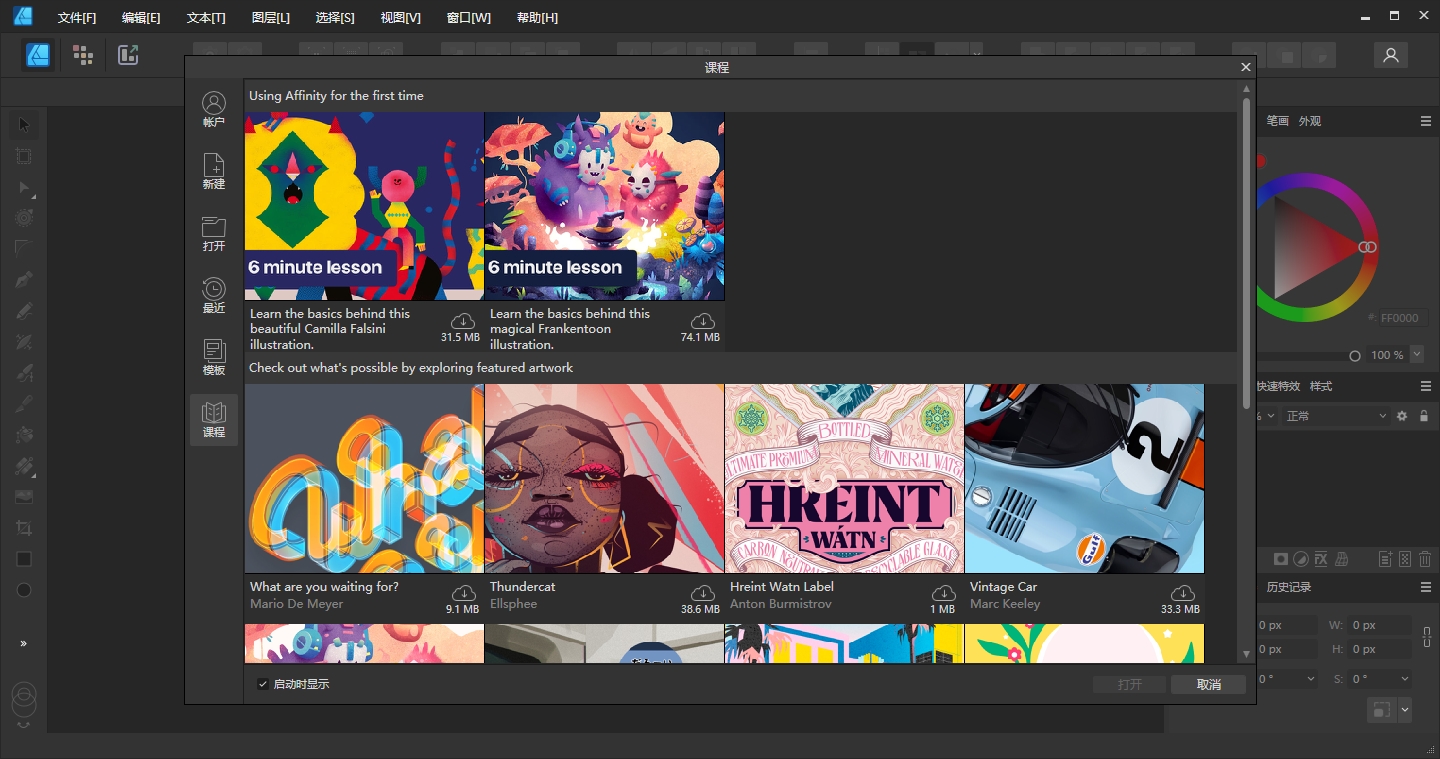Viewport: 1440px width, 759px height.
Task: Open the 100% opacity dropdown
Action: point(1415,355)
